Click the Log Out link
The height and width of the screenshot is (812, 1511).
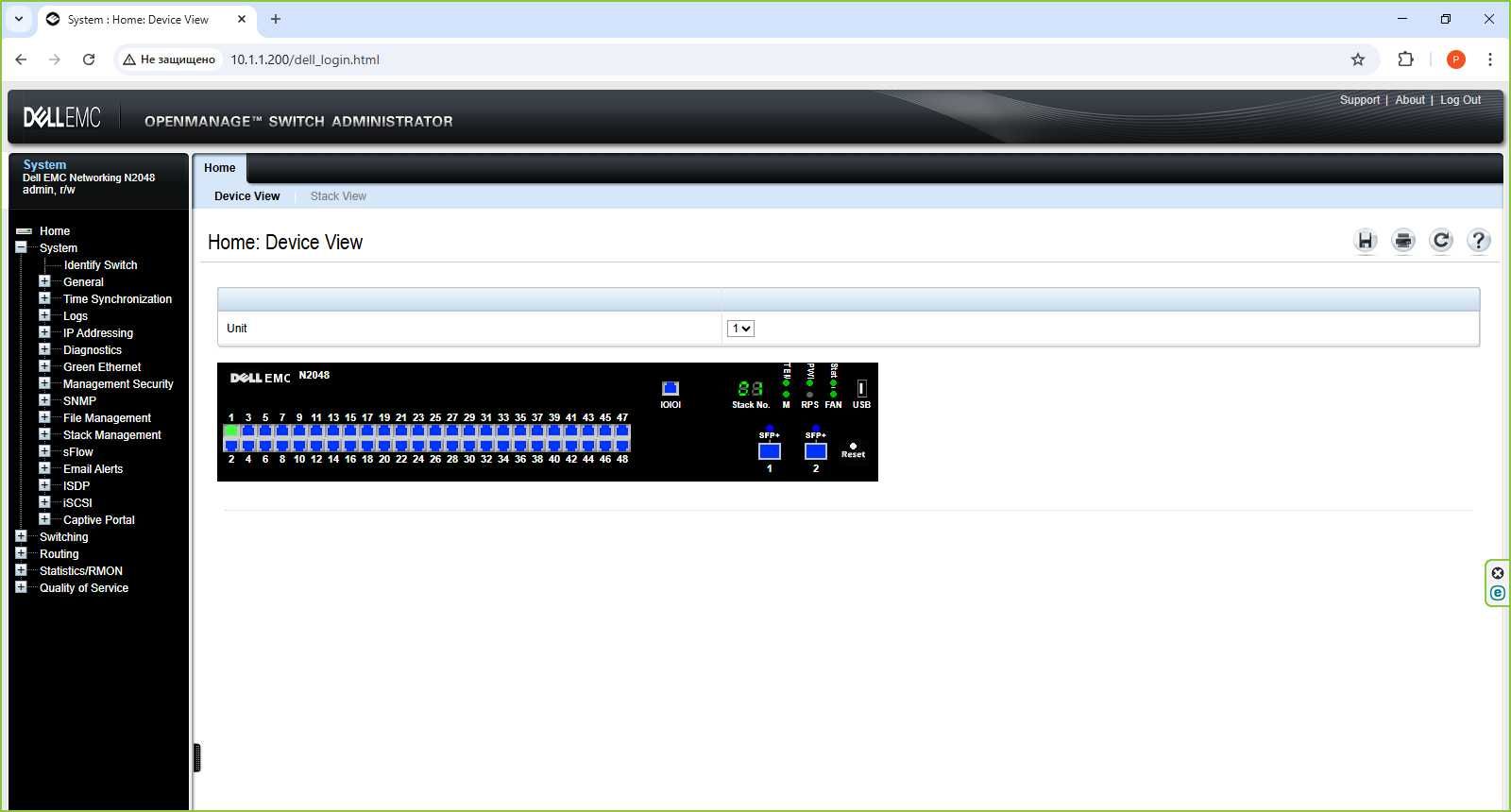(x=1460, y=100)
